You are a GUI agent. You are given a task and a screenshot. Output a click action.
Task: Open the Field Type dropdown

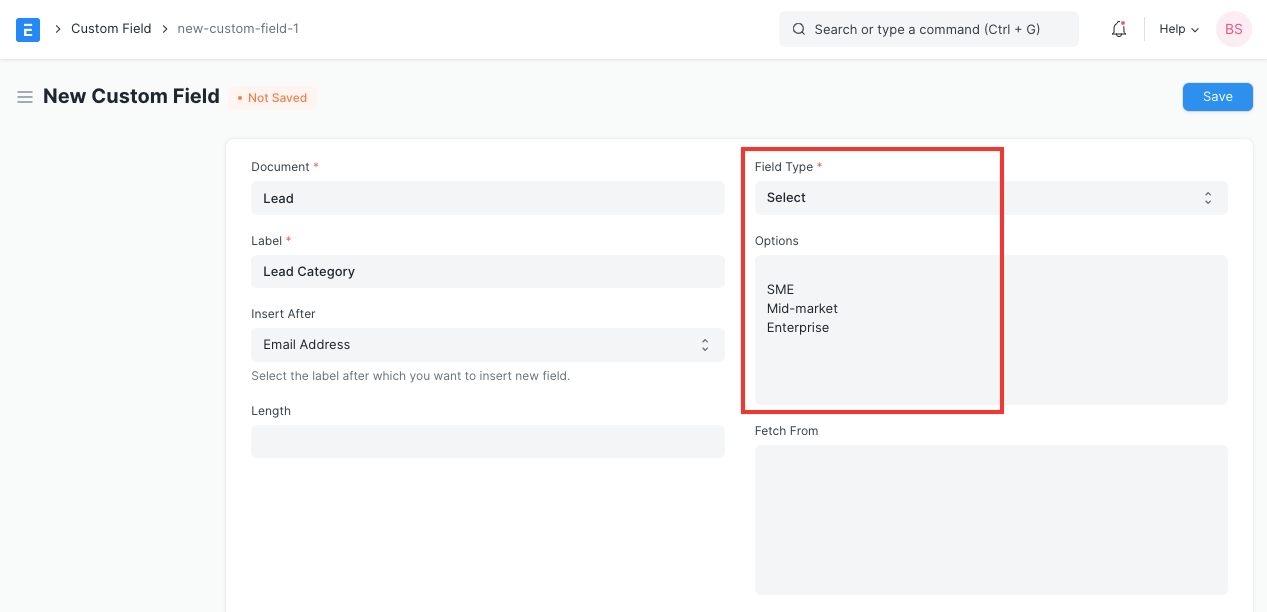[991, 197]
